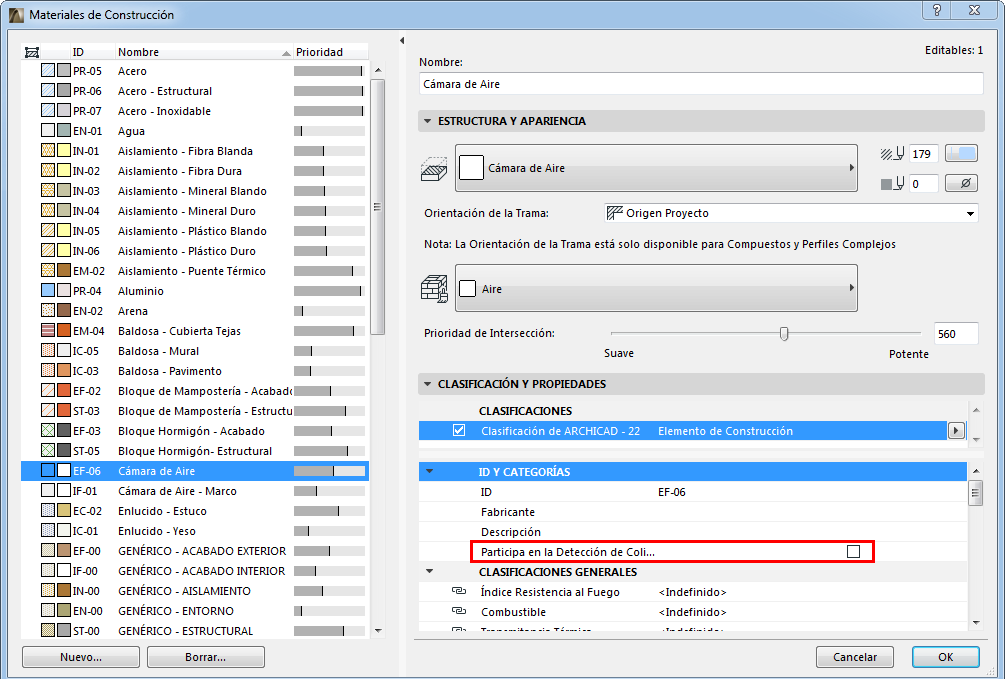This screenshot has width=1005, height=679.
Task: Click the Nuevo... button
Action: tap(80, 657)
